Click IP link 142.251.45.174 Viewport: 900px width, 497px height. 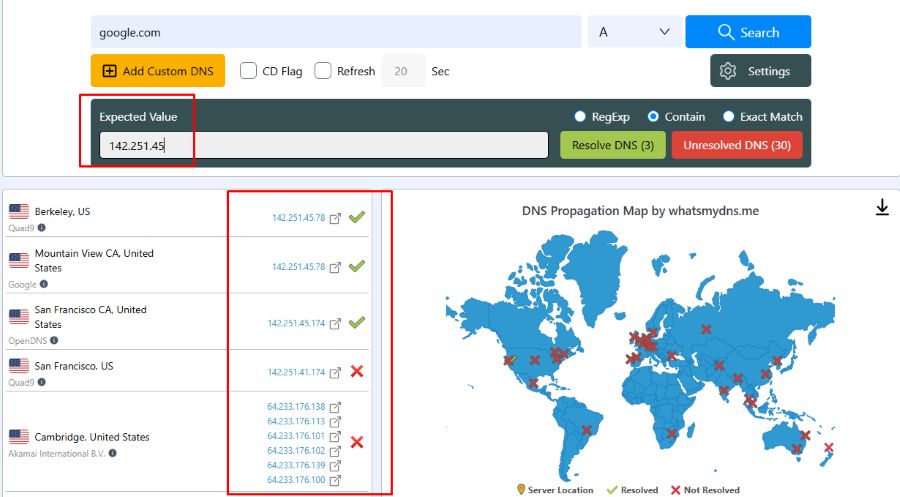click(296, 323)
